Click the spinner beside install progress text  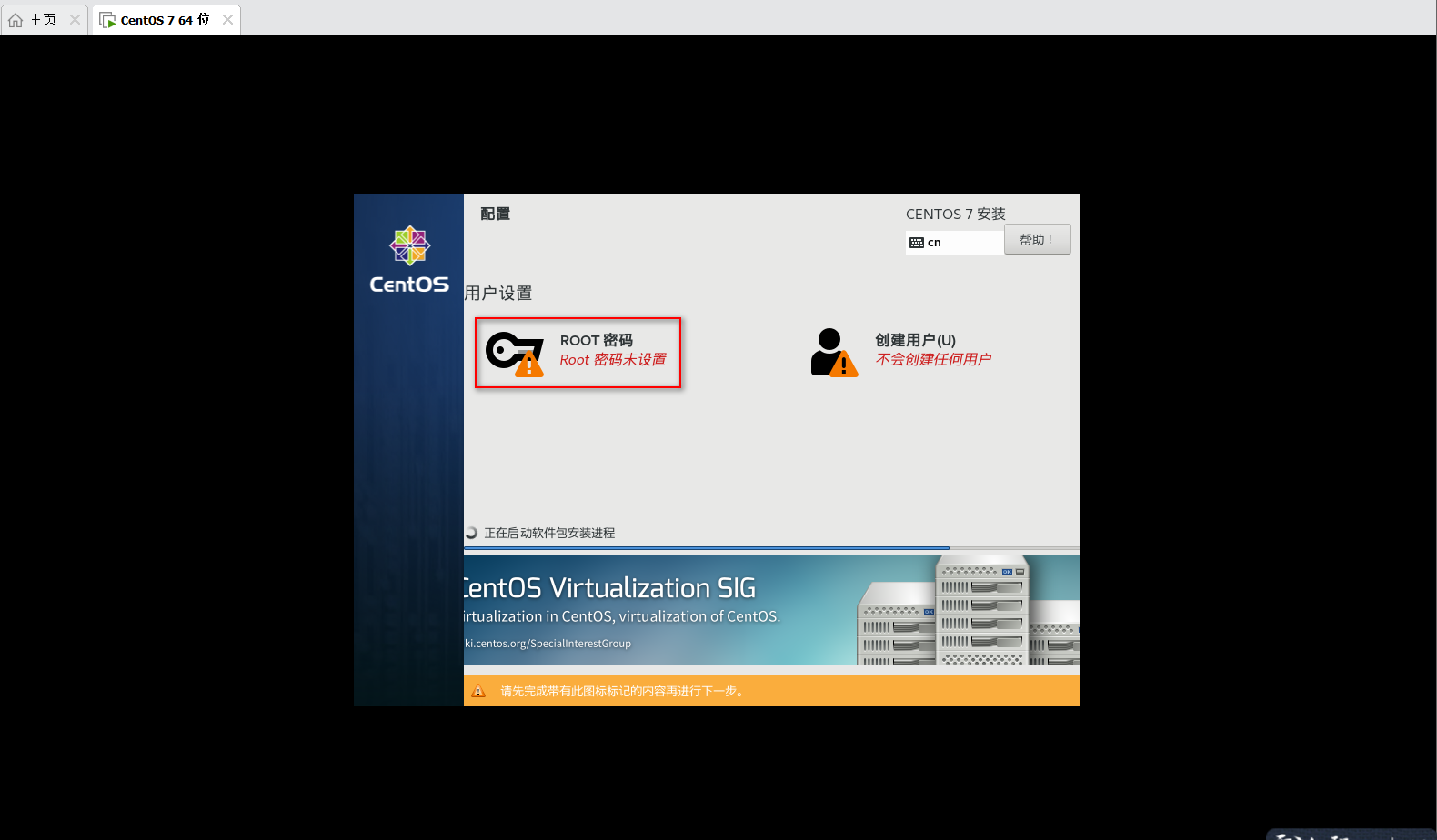(471, 533)
